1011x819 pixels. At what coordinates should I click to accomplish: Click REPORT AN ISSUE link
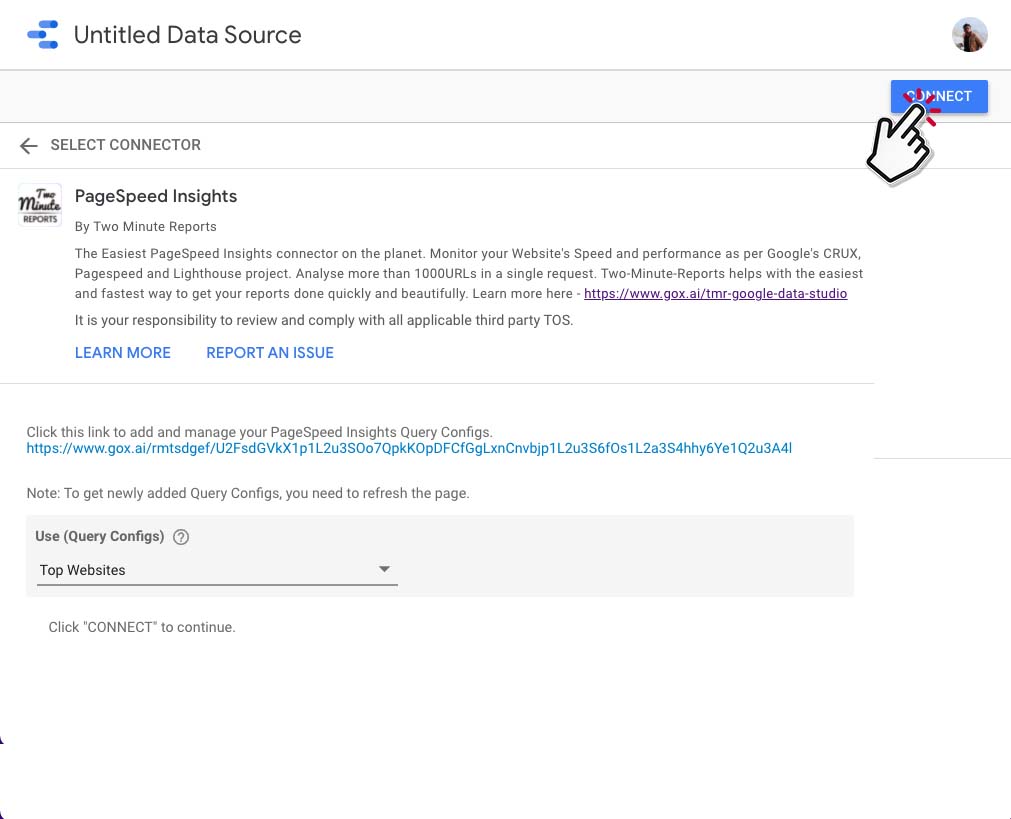click(270, 353)
